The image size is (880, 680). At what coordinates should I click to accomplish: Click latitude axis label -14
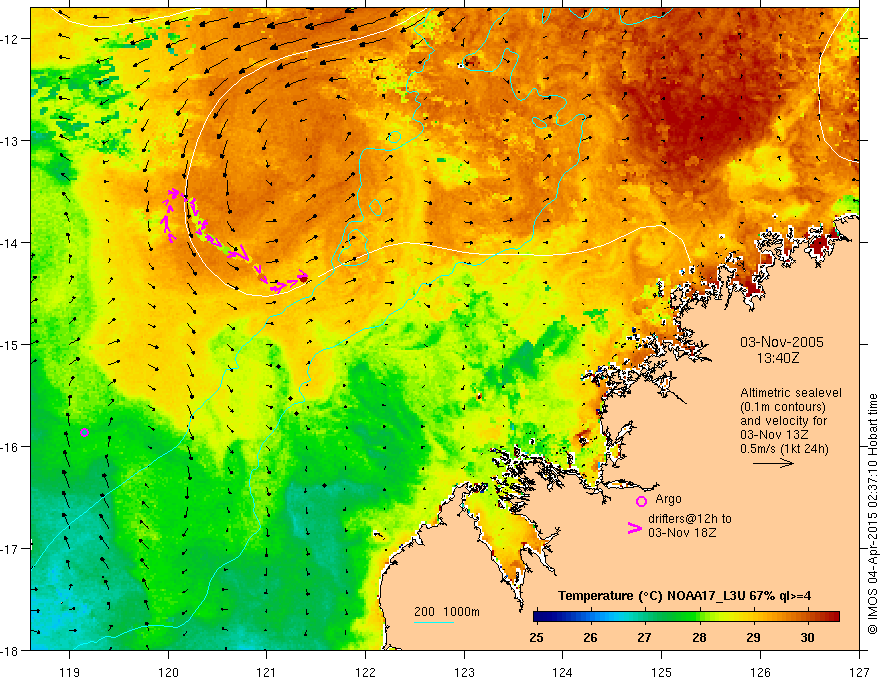click(11, 242)
